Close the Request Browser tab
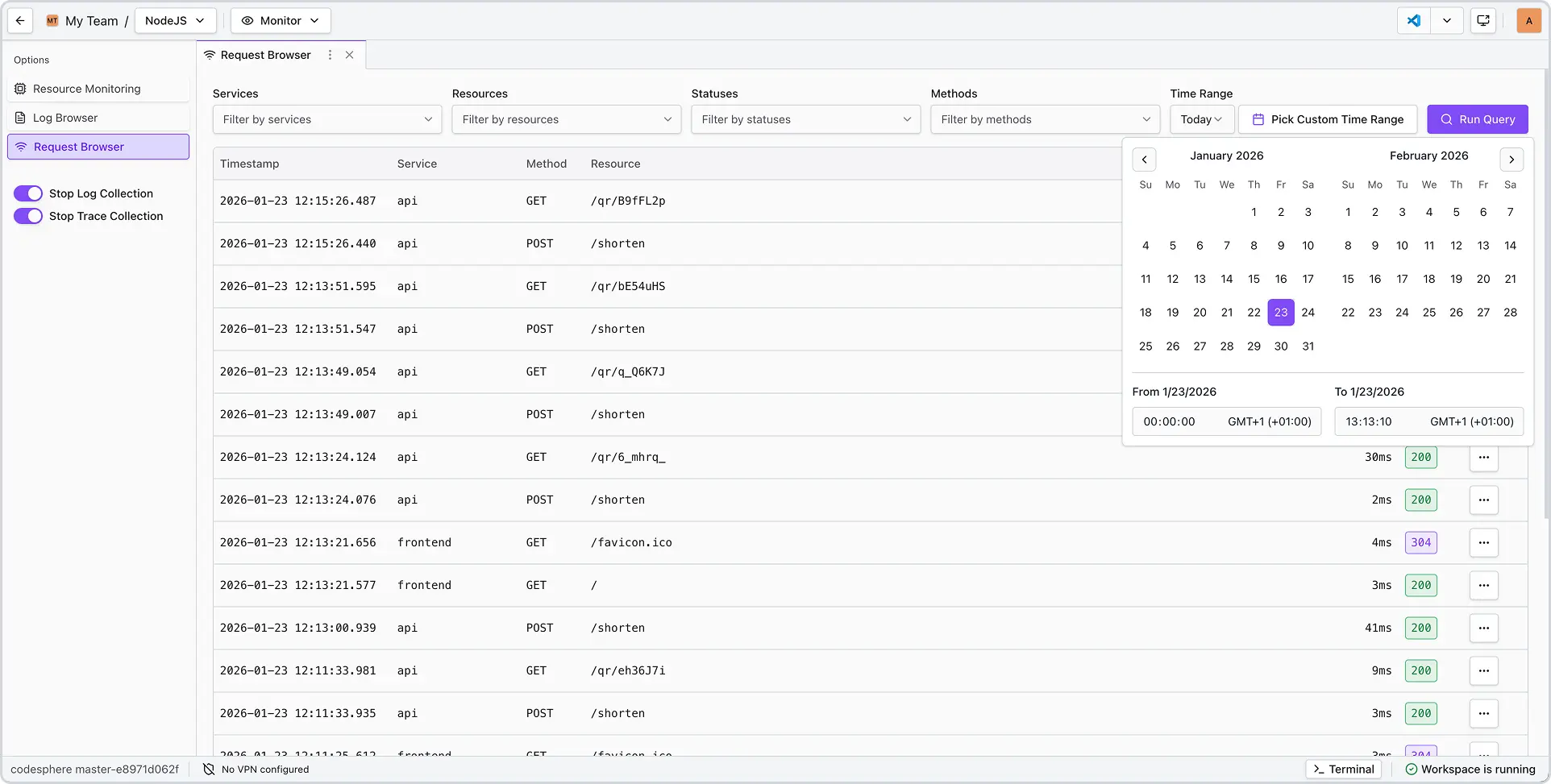The image size is (1551, 784). click(350, 55)
